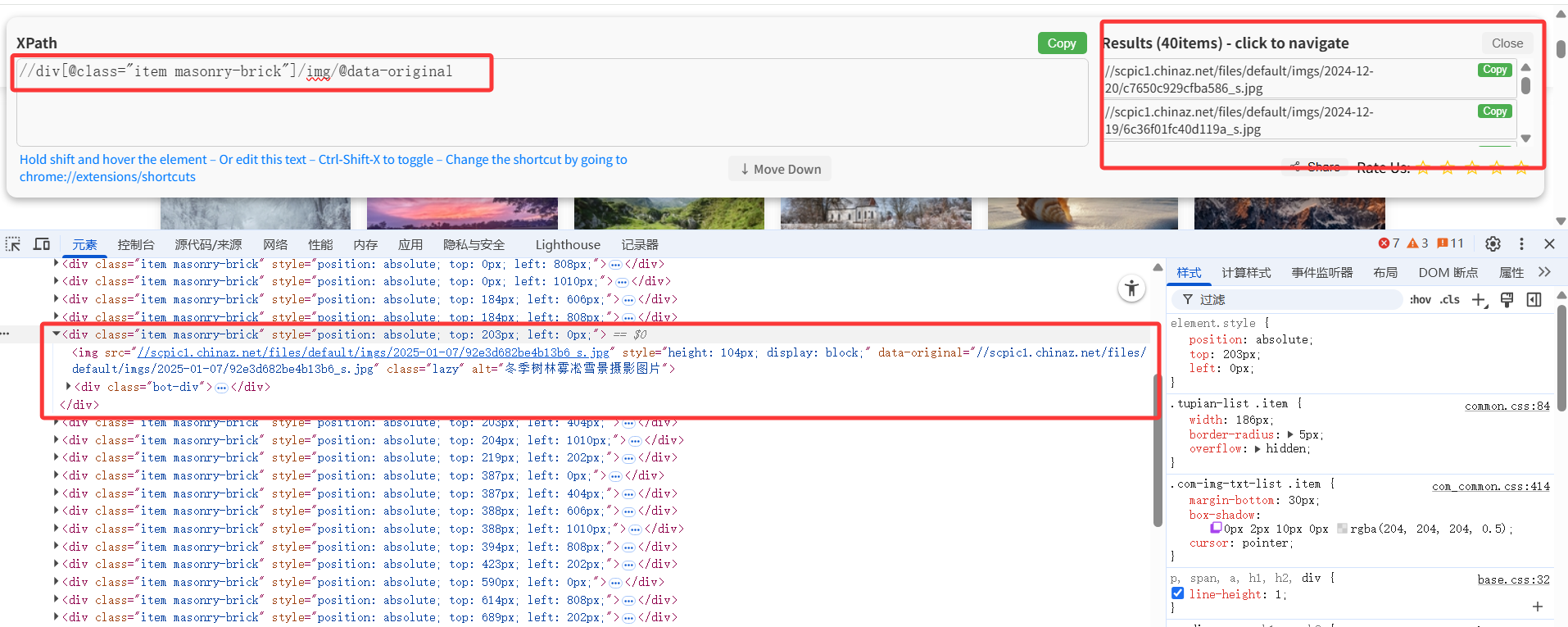
Task: Collapse the selected item masonry-brick div
Action: coord(57,334)
